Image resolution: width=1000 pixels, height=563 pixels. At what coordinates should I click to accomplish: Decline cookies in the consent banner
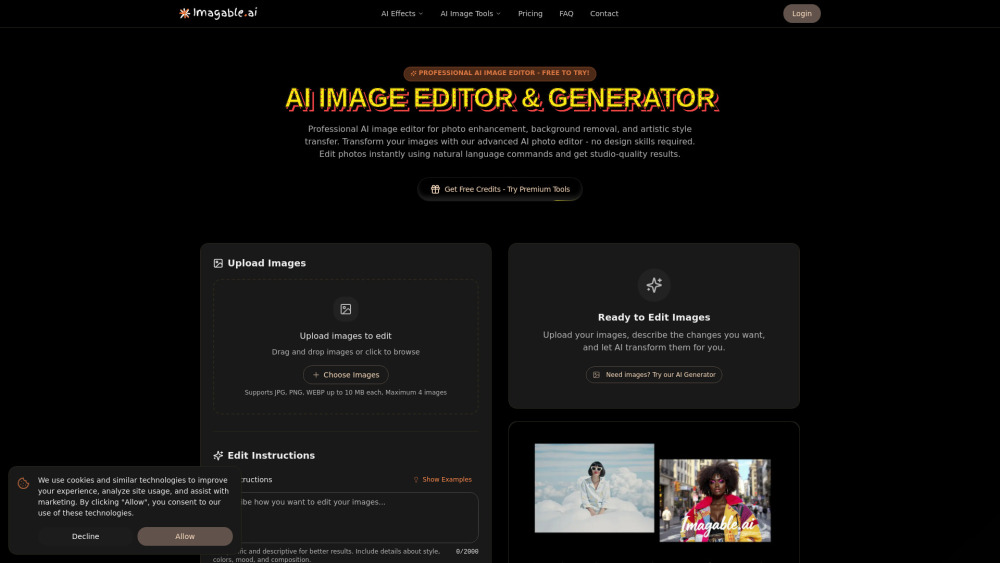(86, 536)
